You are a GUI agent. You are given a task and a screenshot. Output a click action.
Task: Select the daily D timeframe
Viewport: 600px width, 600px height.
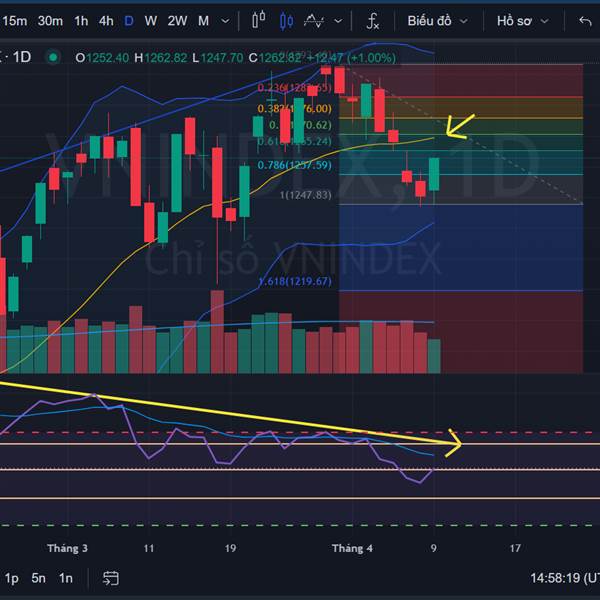tap(129, 21)
